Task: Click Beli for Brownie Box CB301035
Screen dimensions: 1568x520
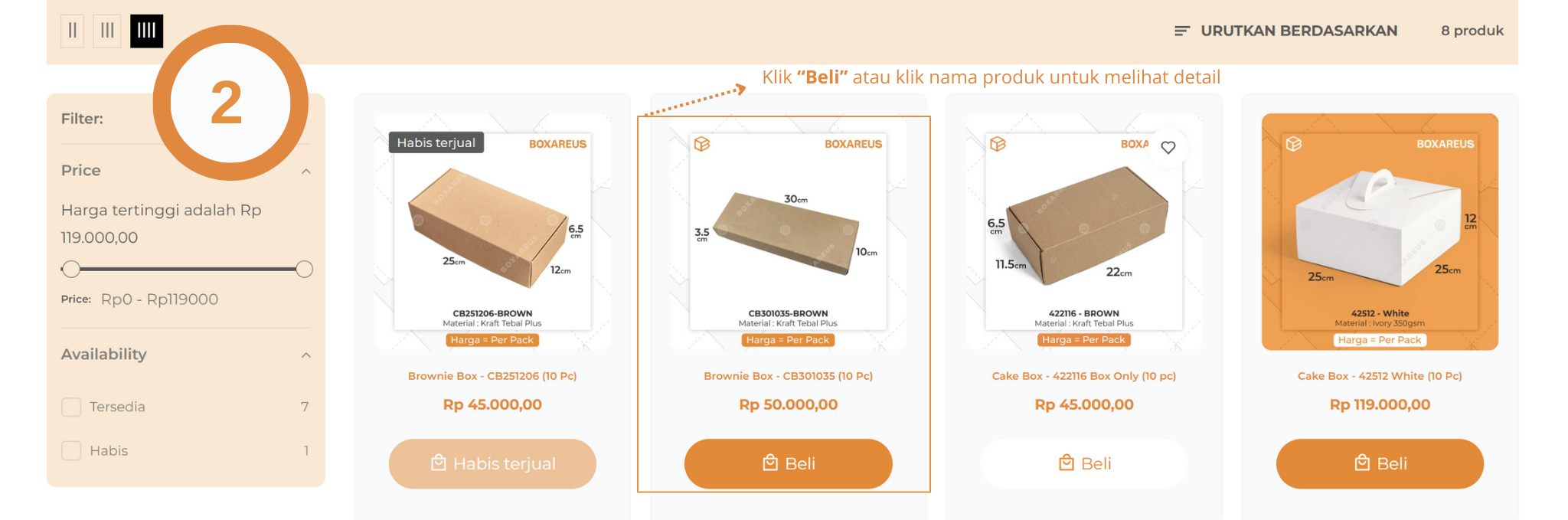Action: tap(789, 463)
